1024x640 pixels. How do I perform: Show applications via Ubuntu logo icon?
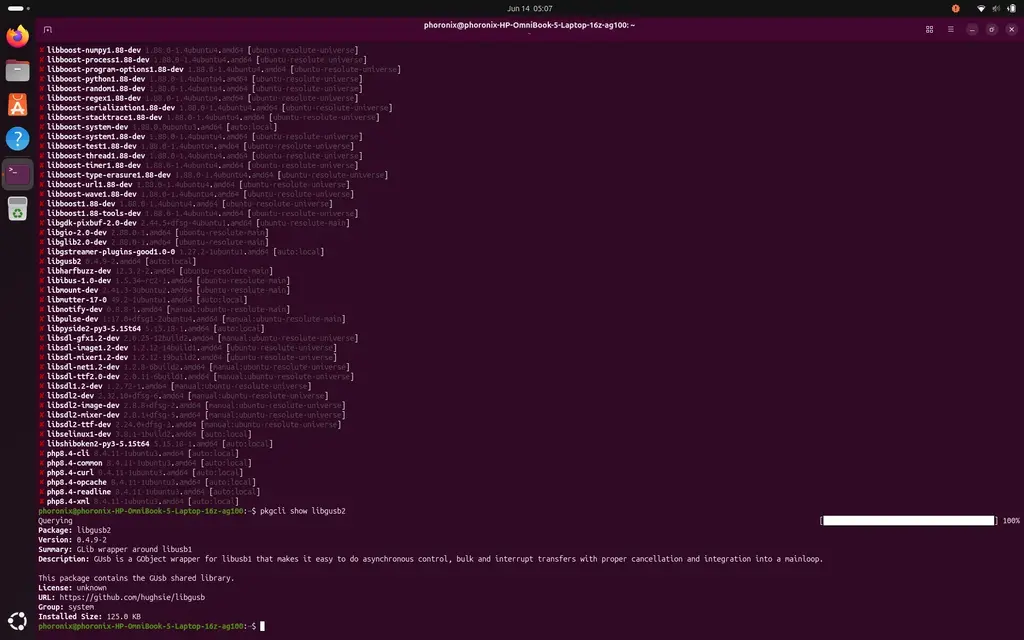click(x=18, y=621)
